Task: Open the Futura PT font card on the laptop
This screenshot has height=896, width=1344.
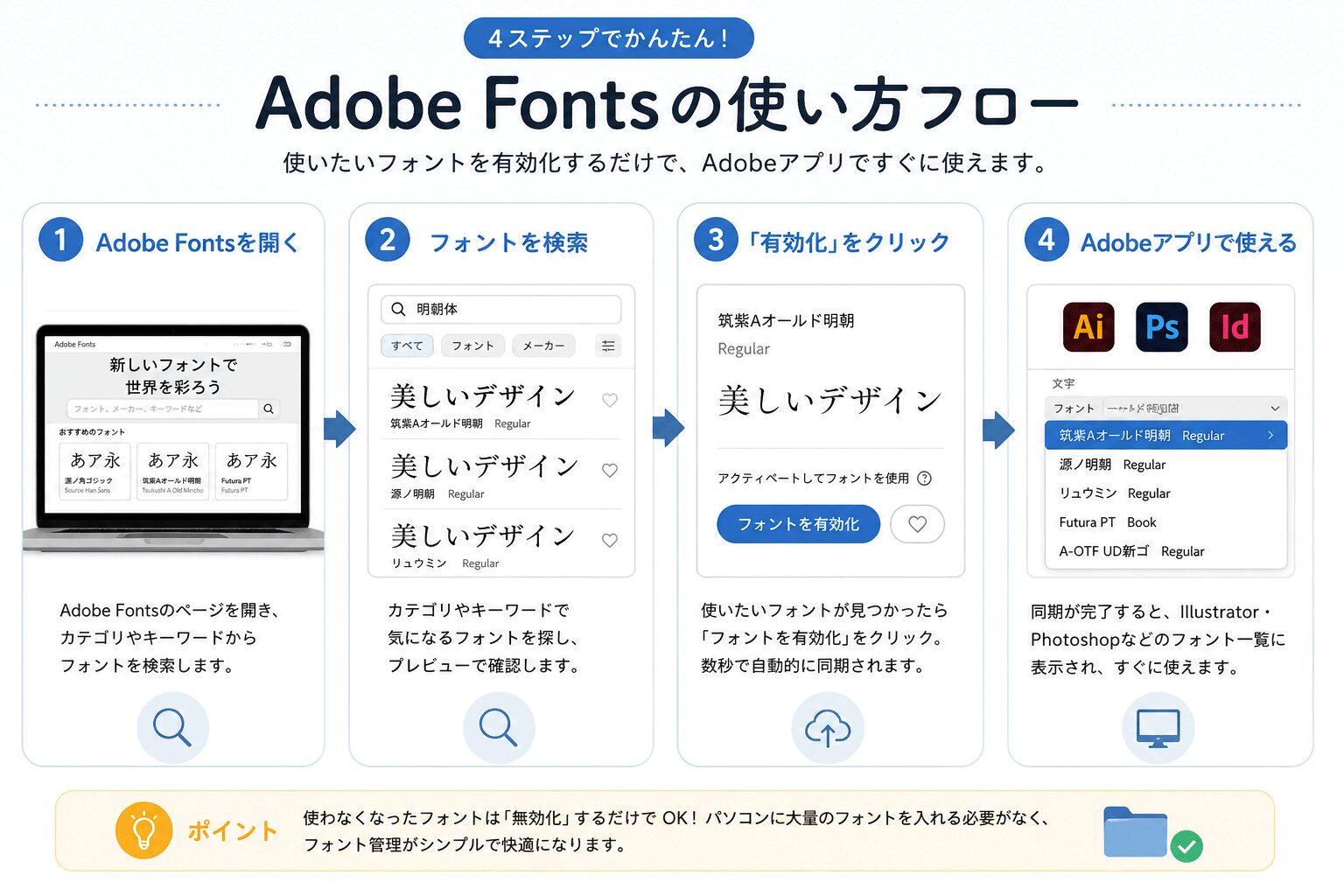Action: click(x=251, y=471)
